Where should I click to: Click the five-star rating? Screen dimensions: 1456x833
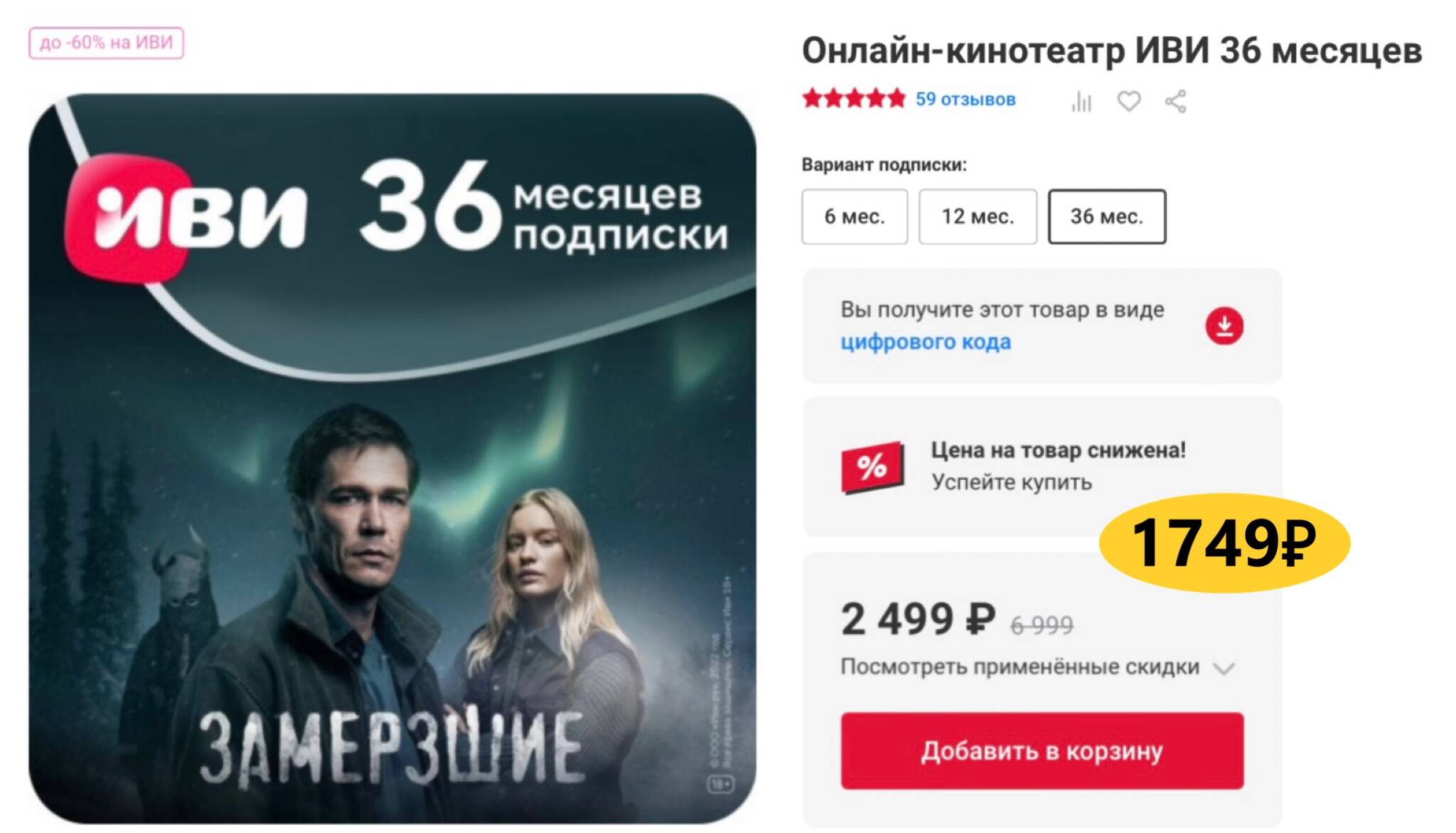854,98
